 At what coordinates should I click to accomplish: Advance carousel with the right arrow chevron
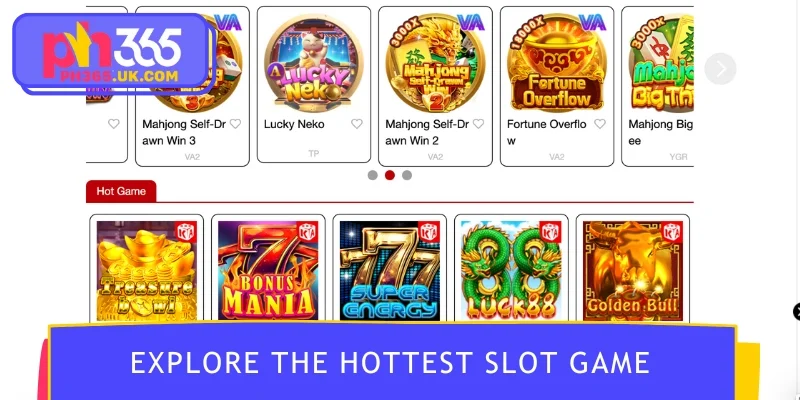(x=720, y=69)
